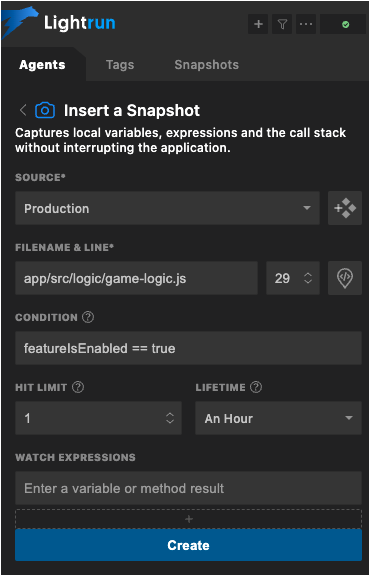Open the three-dots more options menu
The width and height of the screenshot is (371, 576).
pyautogui.click(x=306, y=24)
